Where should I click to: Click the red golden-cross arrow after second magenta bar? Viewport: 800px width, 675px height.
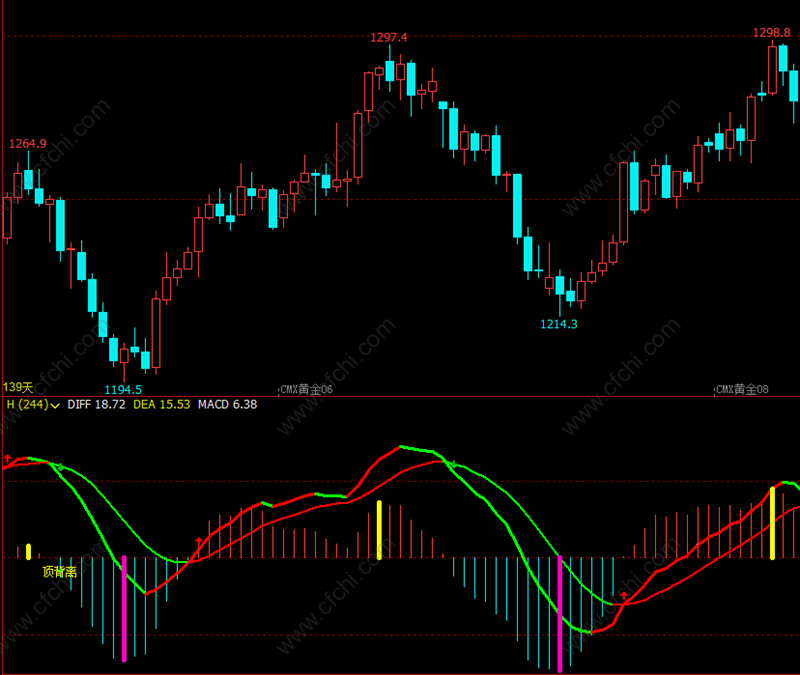click(x=623, y=595)
